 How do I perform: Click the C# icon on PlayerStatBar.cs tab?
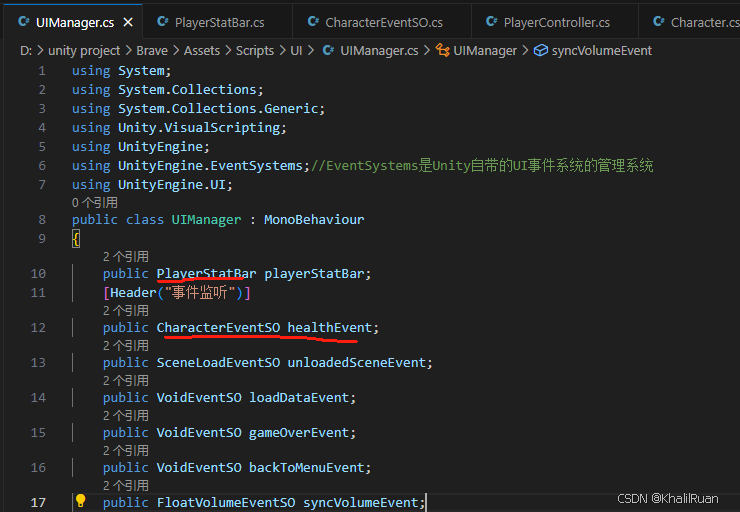click(163, 22)
